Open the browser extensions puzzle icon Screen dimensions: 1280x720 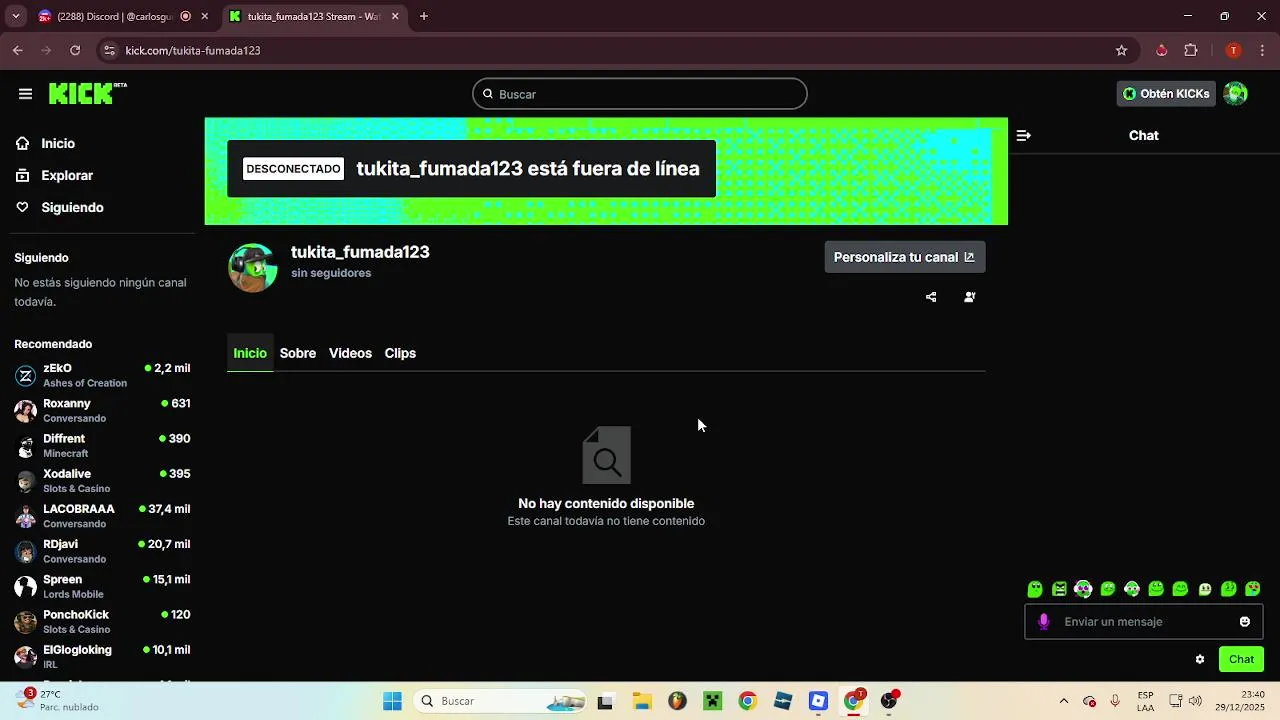pos(1191,50)
